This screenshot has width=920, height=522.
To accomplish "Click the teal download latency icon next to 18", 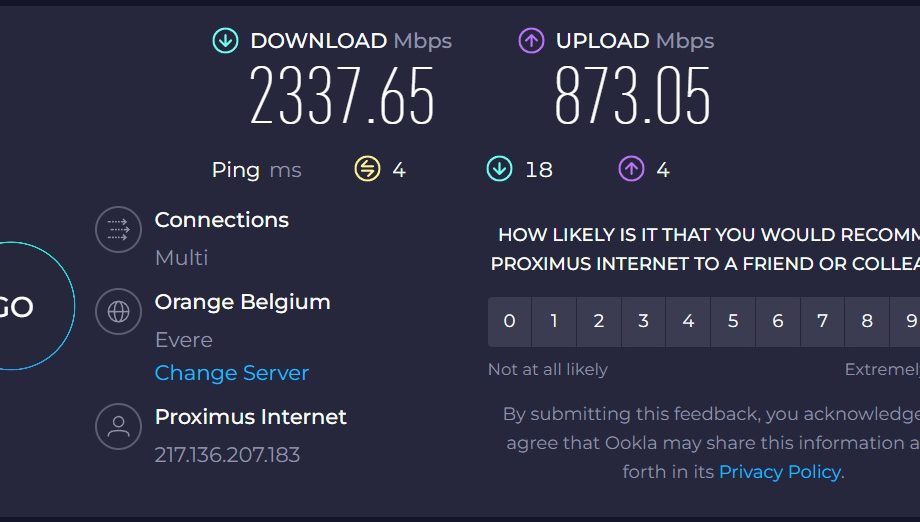I will pos(499,170).
